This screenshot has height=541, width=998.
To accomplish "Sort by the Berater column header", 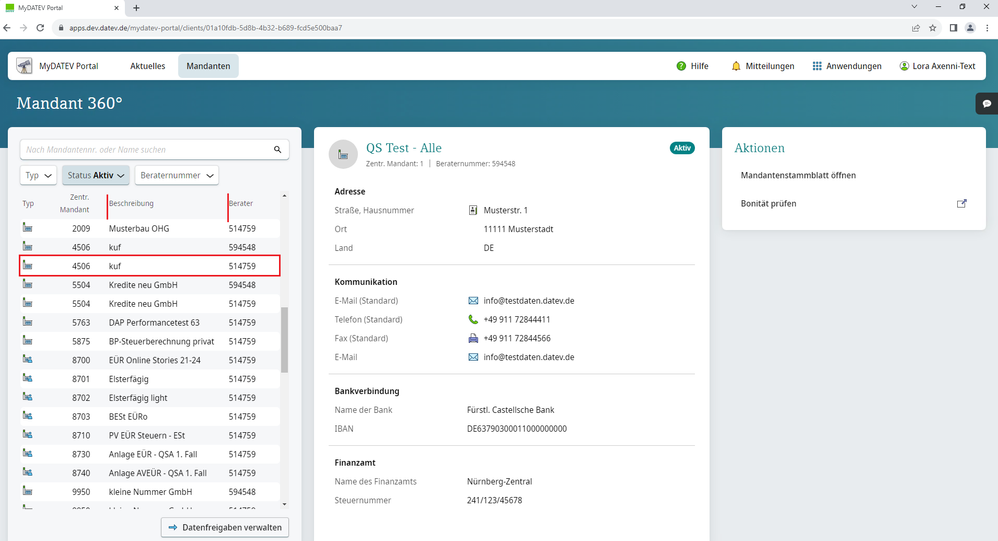I will [x=241, y=203].
